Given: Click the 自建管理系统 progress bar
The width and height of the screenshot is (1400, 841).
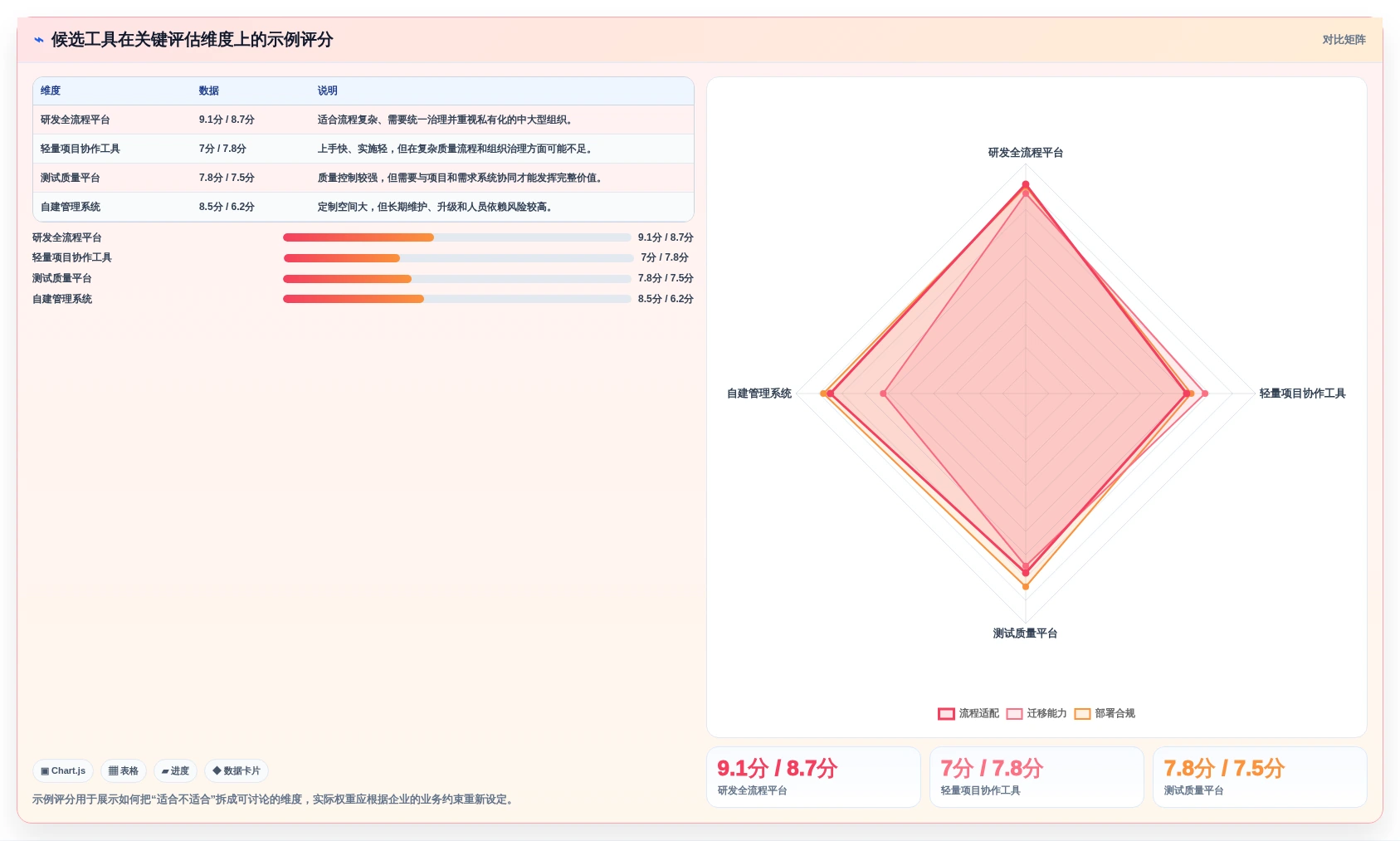Looking at the screenshot, I should pyautogui.click(x=457, y=299).
